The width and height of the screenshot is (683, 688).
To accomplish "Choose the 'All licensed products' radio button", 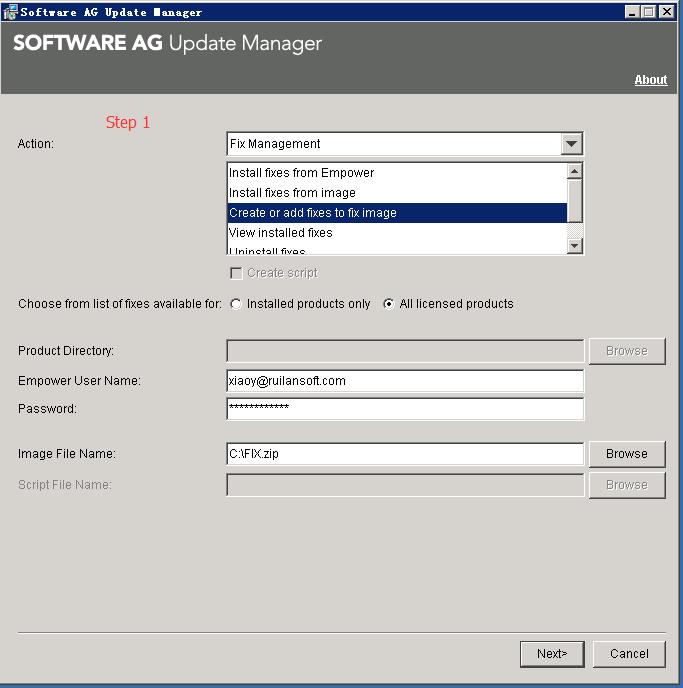I will point(389,304).
